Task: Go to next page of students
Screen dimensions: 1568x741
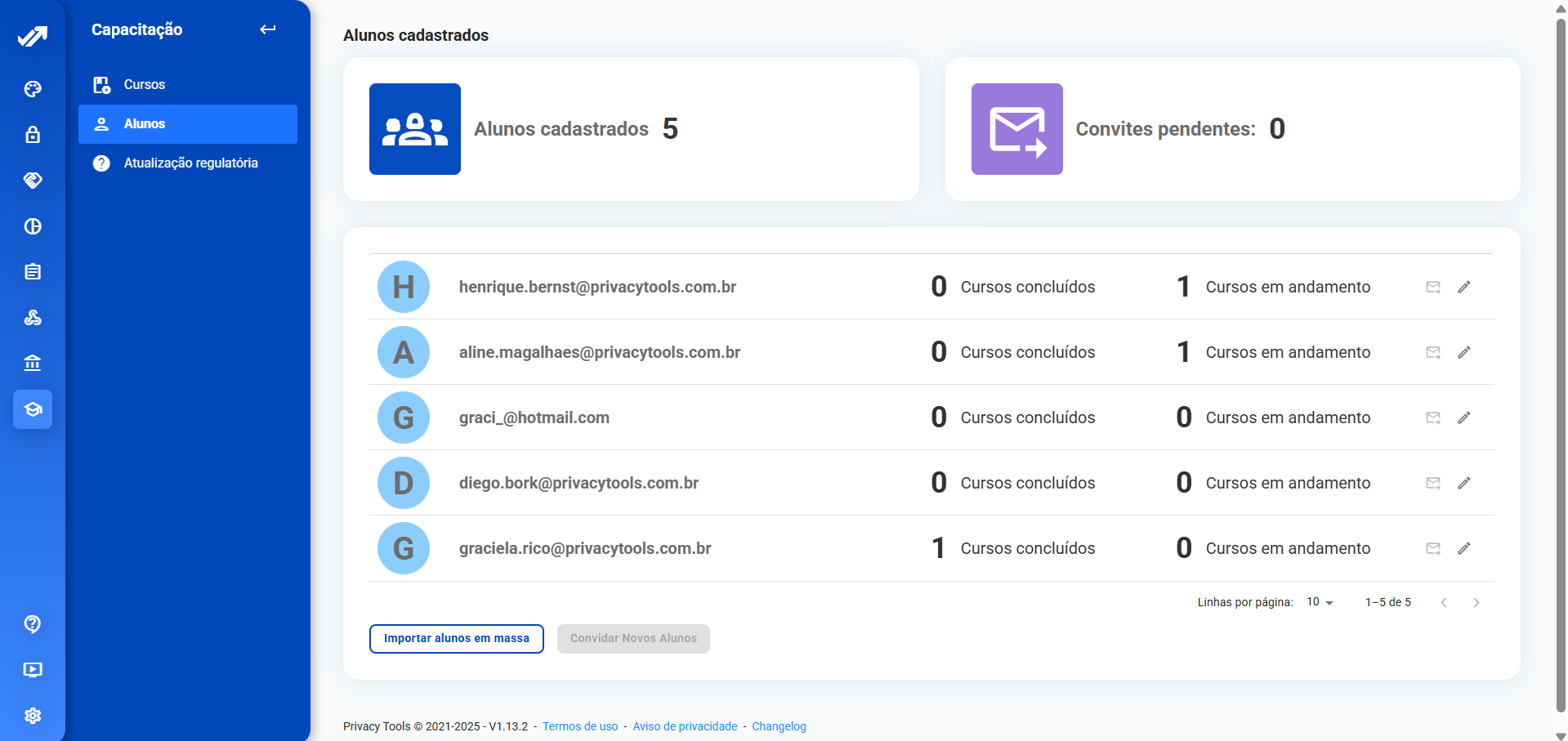Action: click(x=1476, y=603)
